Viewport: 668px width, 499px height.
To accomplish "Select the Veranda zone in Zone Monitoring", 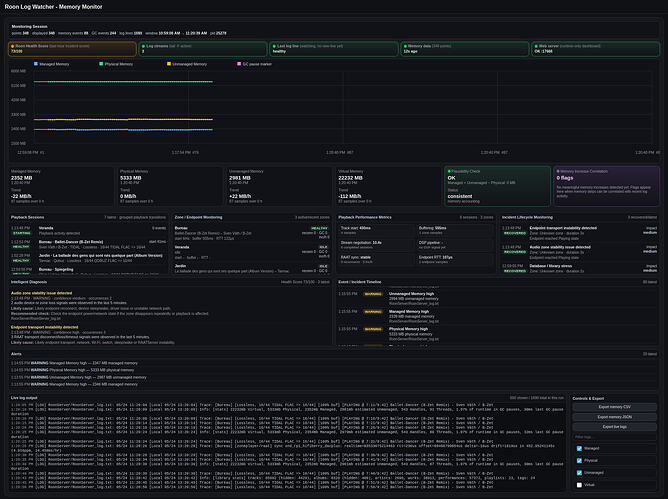I will point(251,252).
